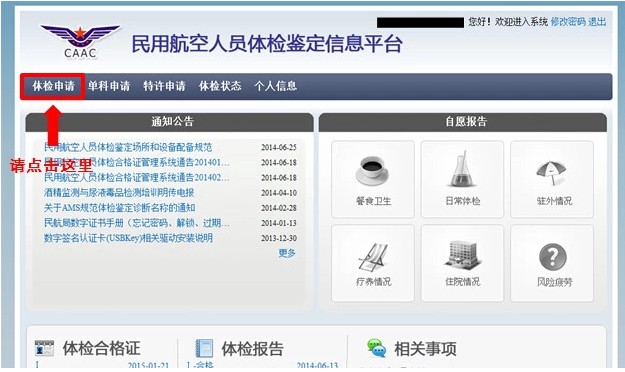625x372 pixels.
Task: Click the 体检报告 section title
Action: click(253, 349)
